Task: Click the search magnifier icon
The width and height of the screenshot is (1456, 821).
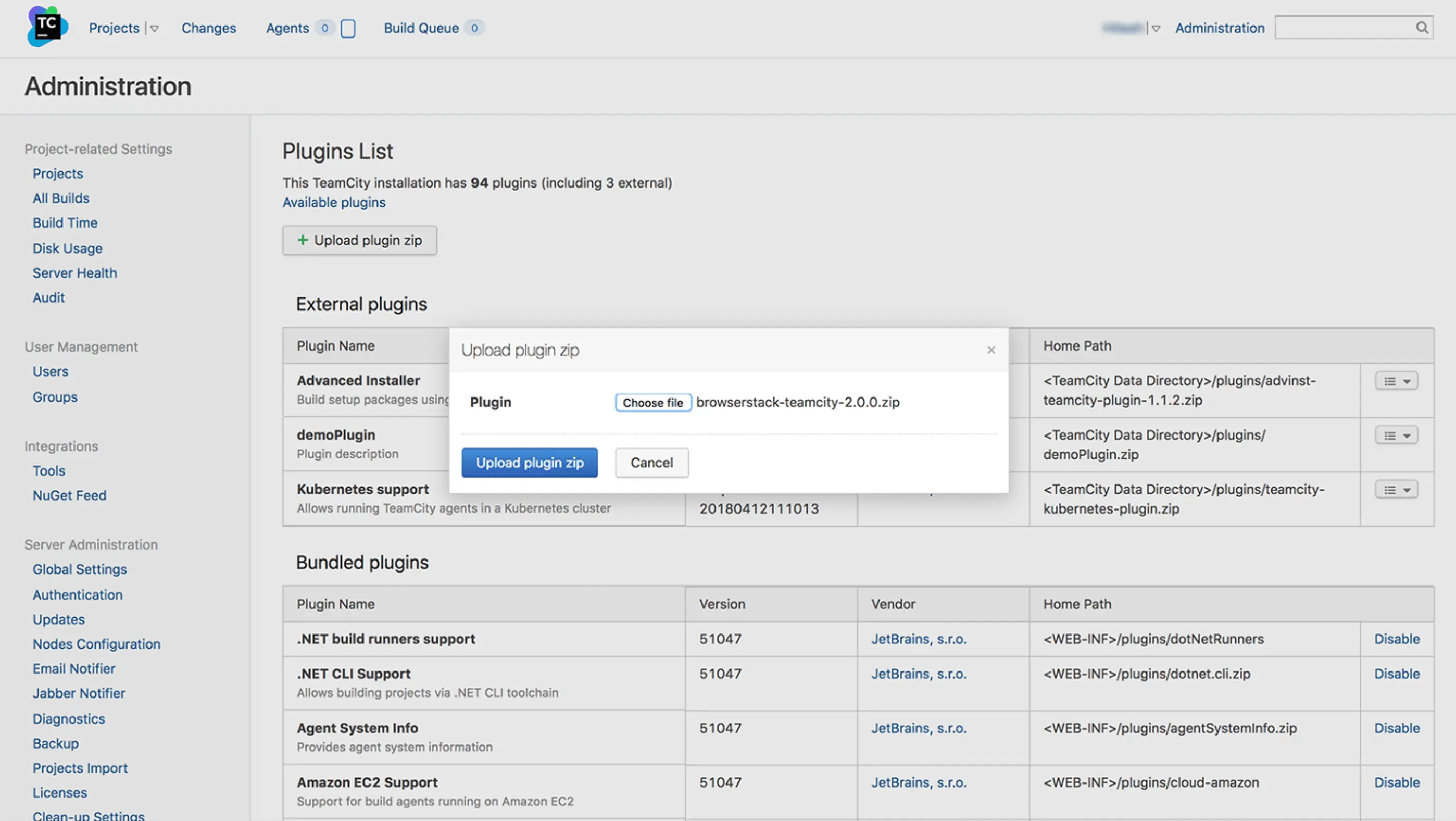Action: [x=1422, y=28]
